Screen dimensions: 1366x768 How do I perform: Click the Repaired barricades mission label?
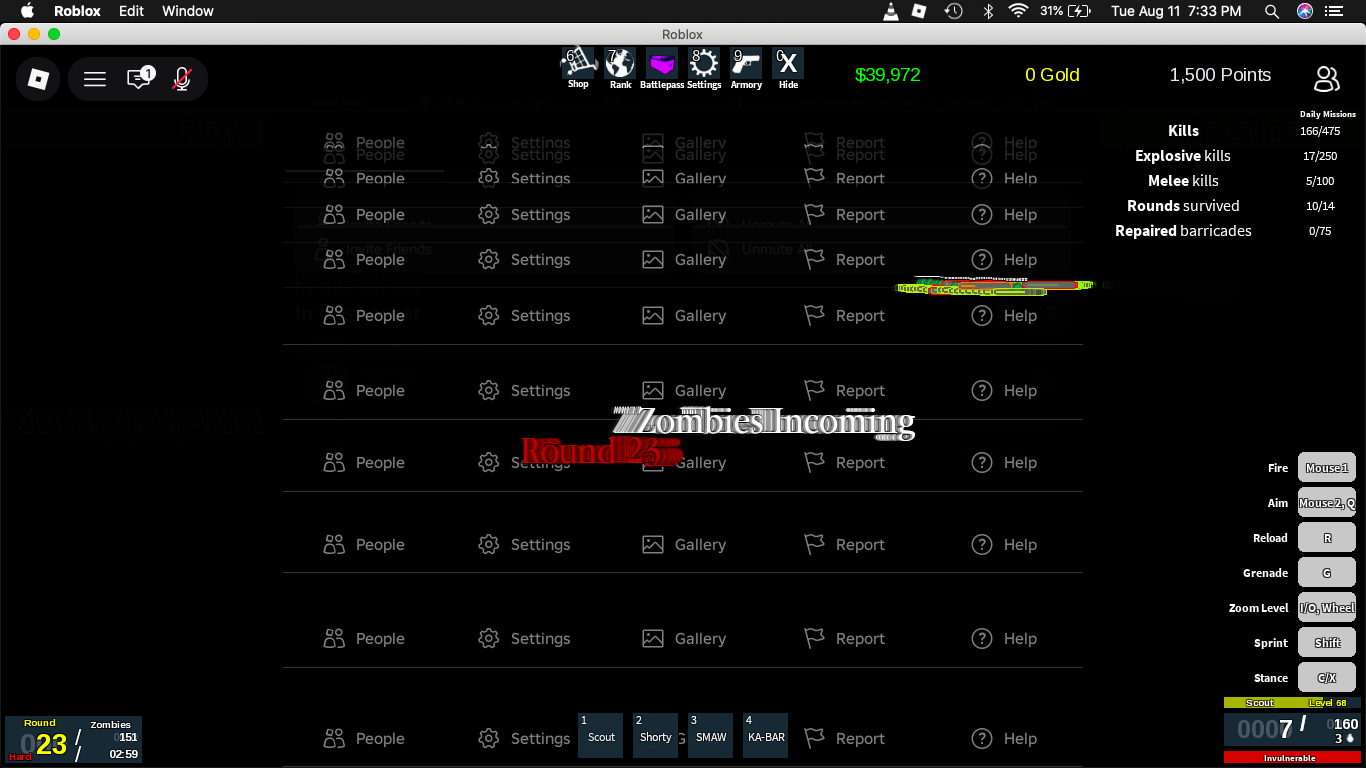coord(1183,231)
